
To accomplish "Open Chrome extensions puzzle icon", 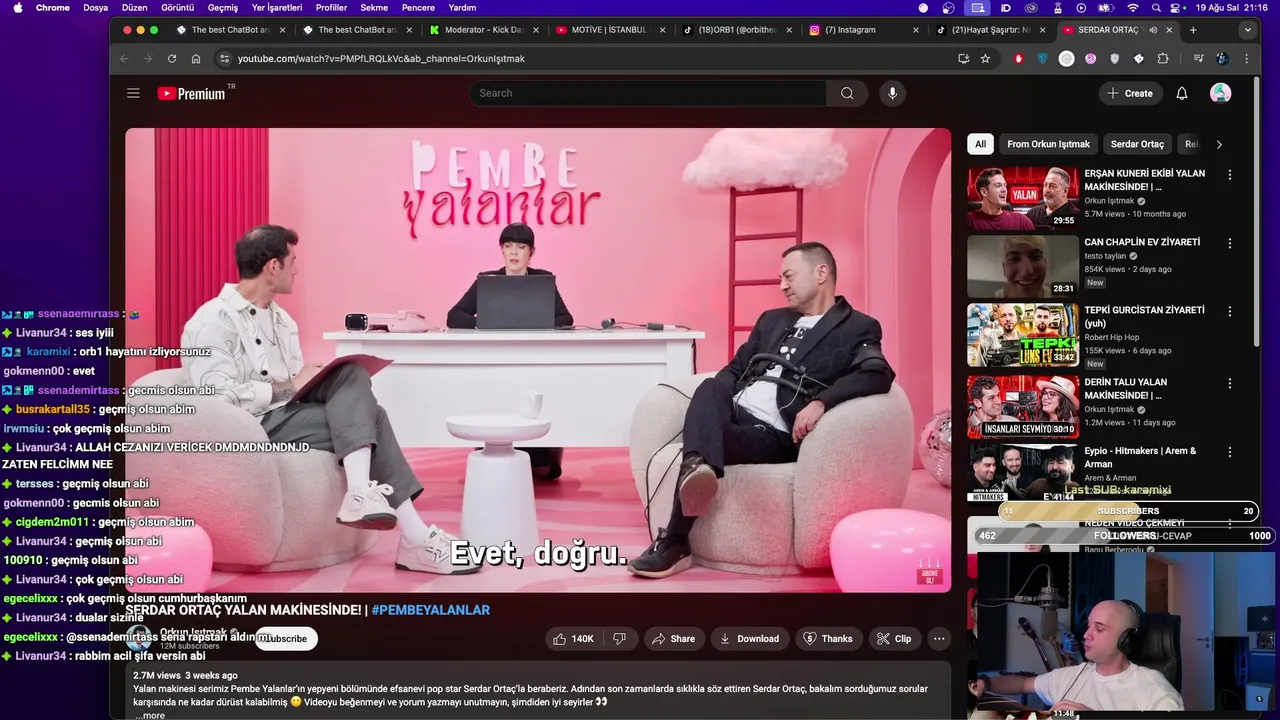I will click(1162, 58).
